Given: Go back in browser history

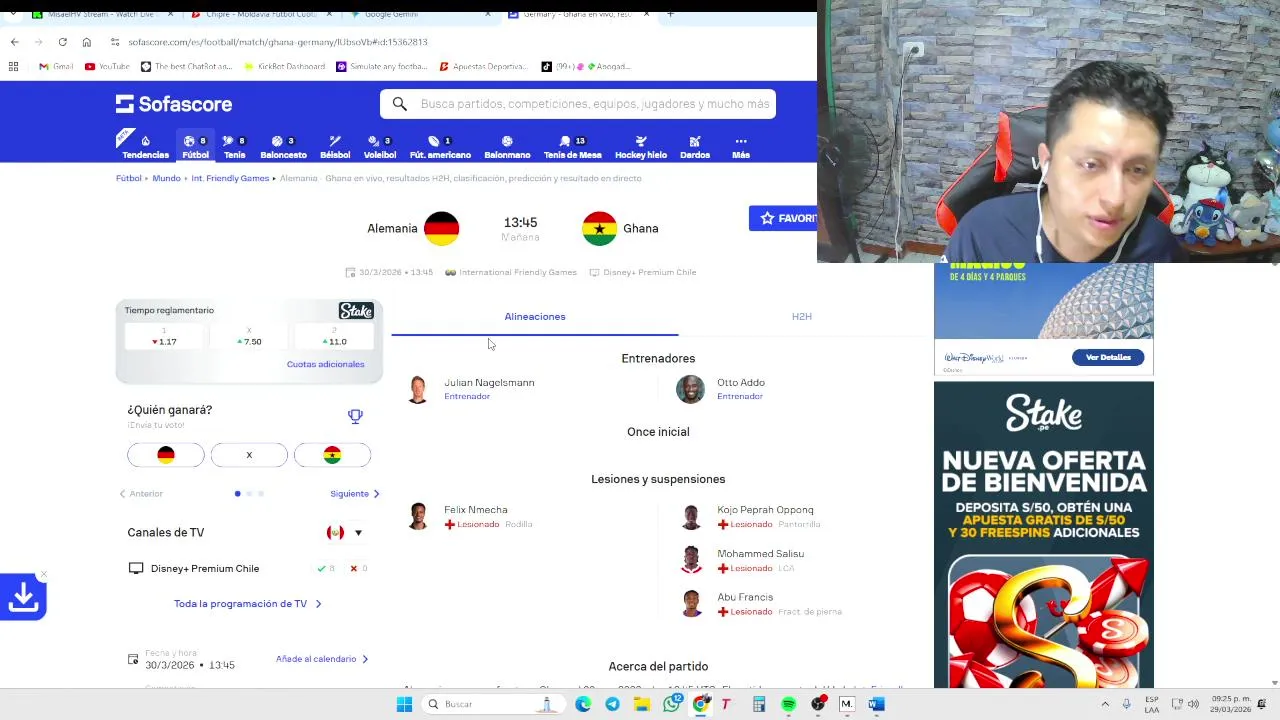Looking at the screenshot, I should click(14, 42).
